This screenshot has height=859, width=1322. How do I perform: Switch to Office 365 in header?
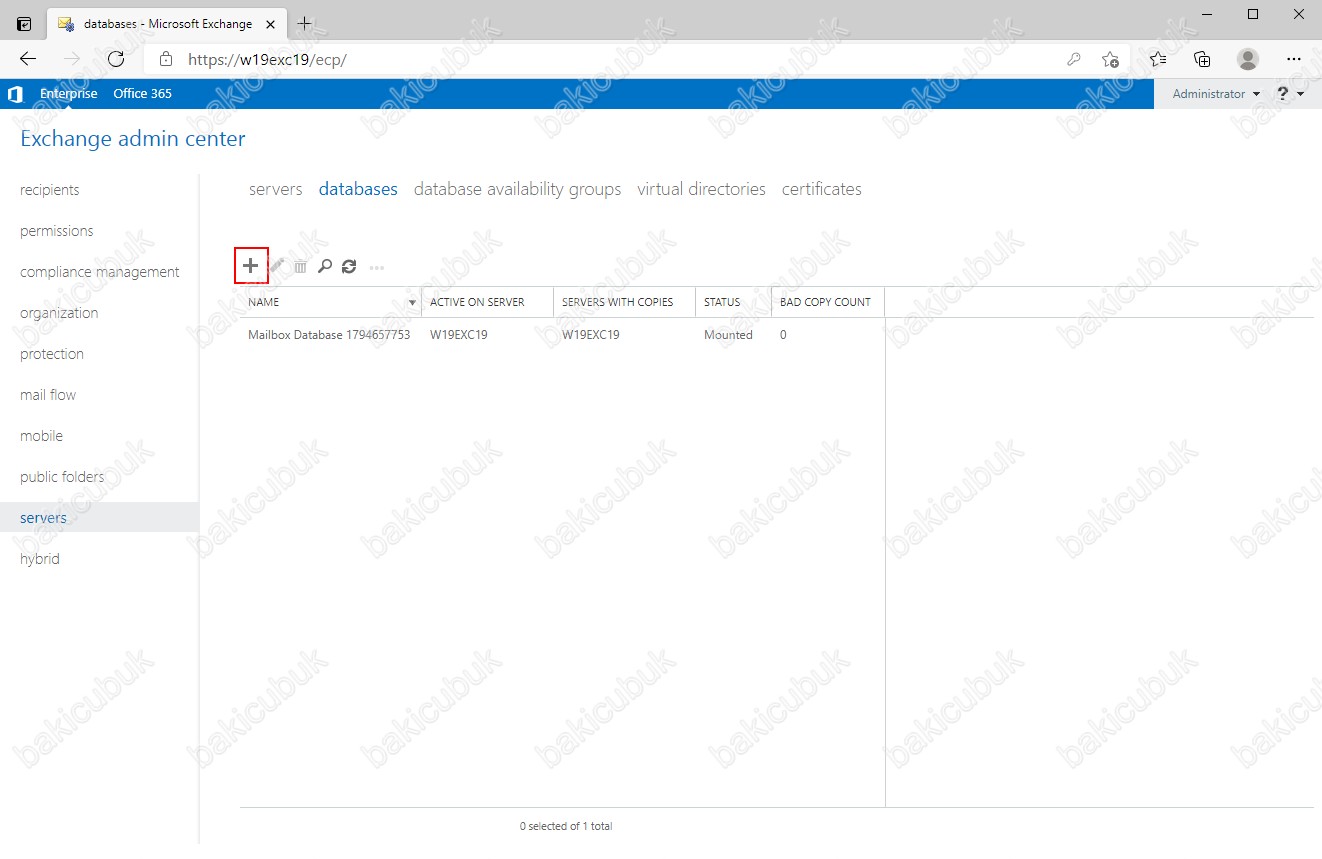coord(143,94)
